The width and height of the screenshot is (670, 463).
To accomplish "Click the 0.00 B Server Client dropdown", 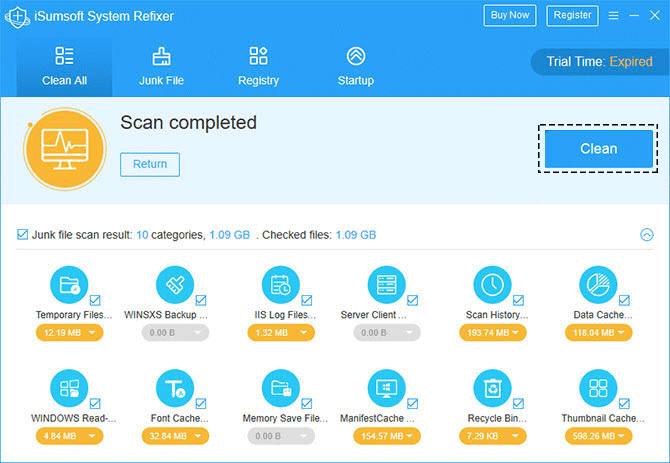I will pyautogui.click(x=387, y=332).
